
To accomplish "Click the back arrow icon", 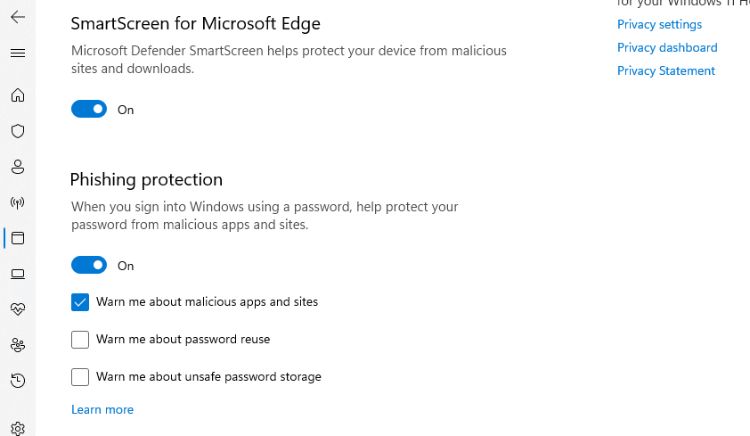I will (17, 17).
